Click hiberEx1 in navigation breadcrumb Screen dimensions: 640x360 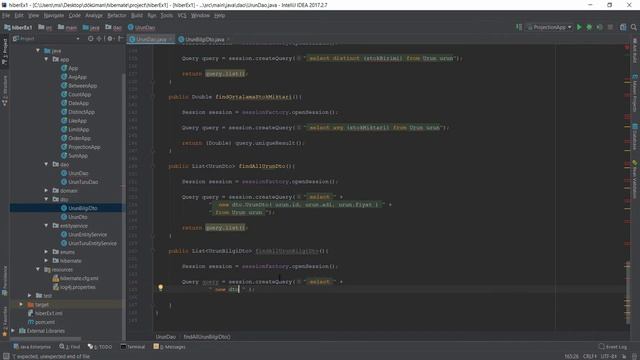tap(18, 27)
